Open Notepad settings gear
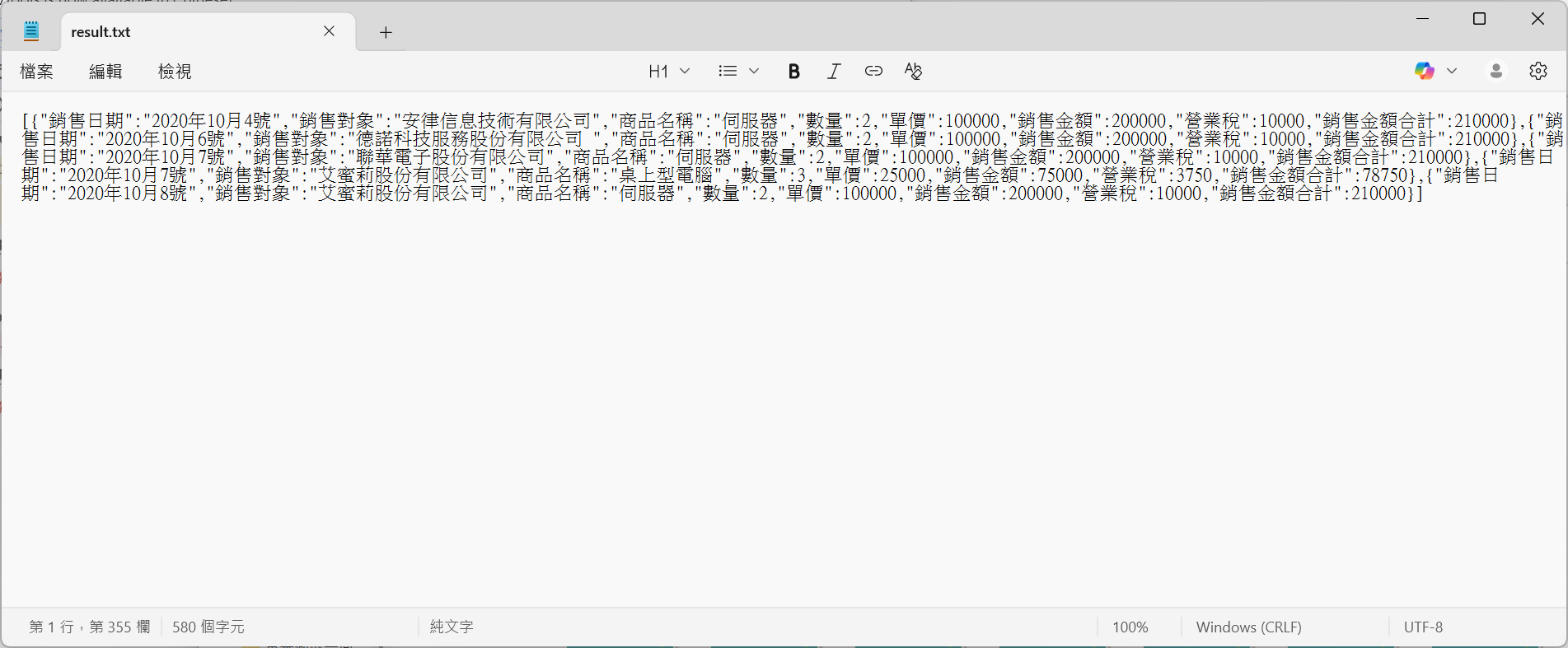The image size is (1568, 648). click(x=1538, y=72)
